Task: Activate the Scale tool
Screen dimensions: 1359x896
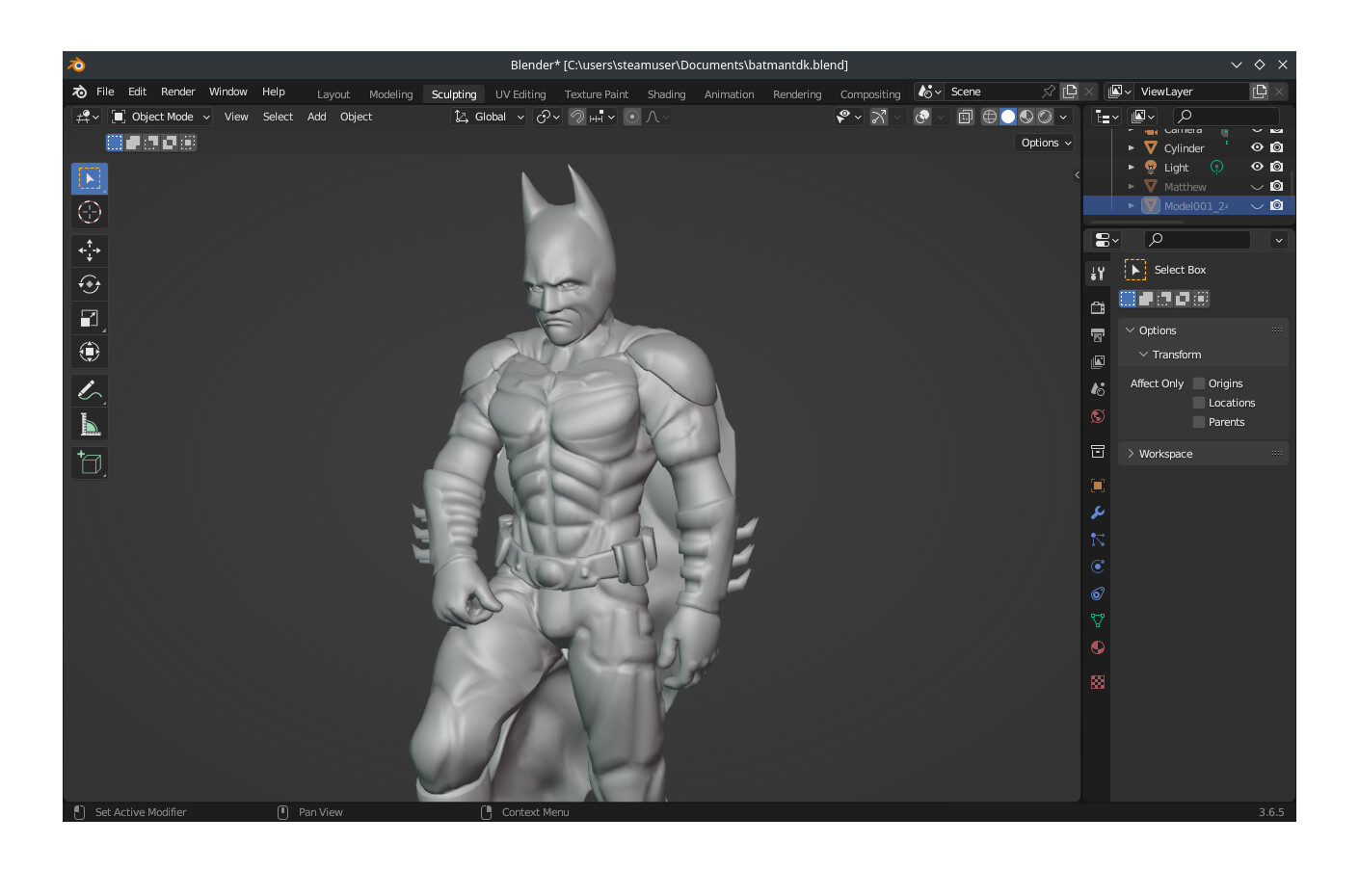Action: (x=90, y=318)
